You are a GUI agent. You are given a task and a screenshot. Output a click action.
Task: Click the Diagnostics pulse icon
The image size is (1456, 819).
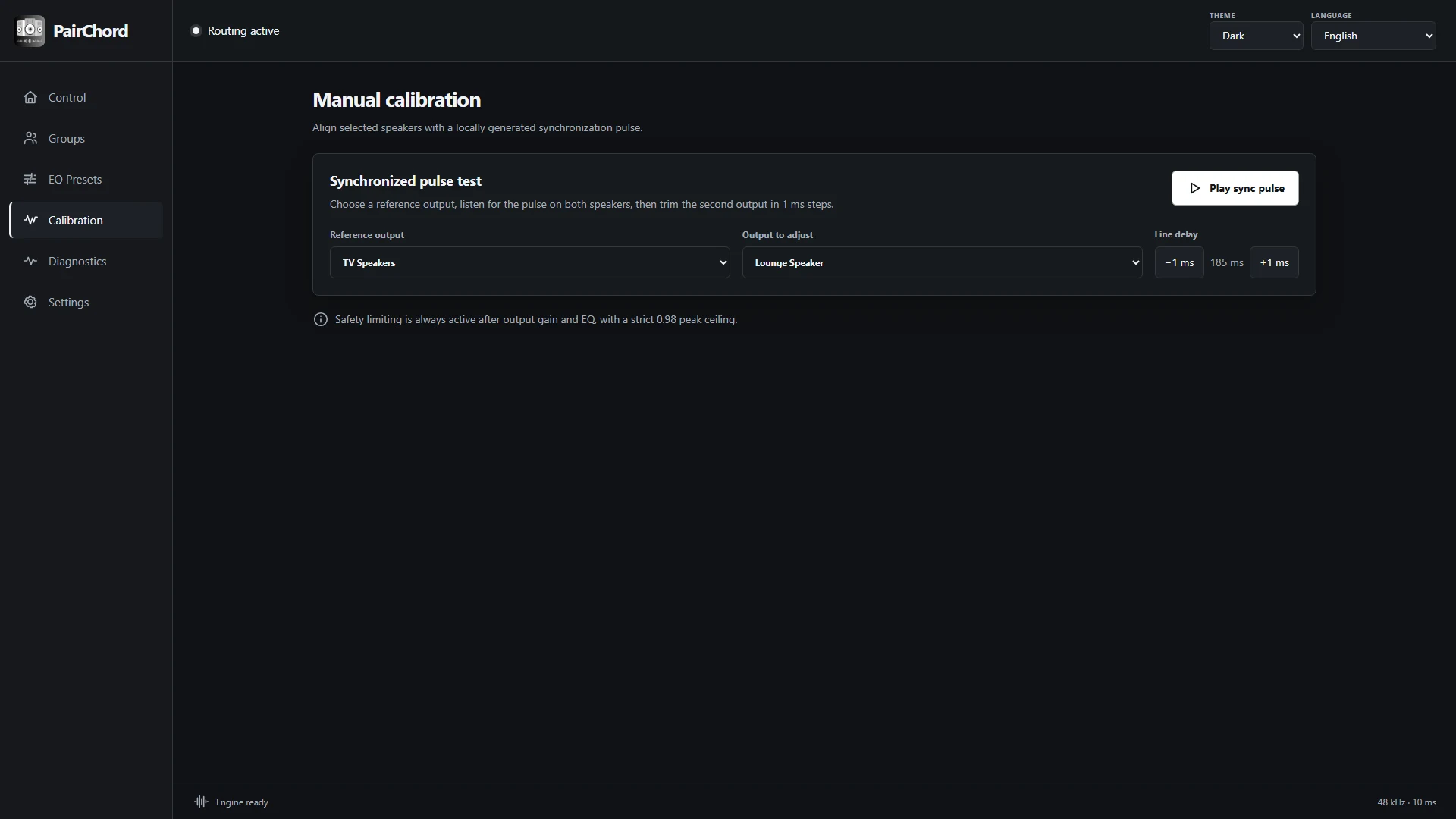pos(30,261)
